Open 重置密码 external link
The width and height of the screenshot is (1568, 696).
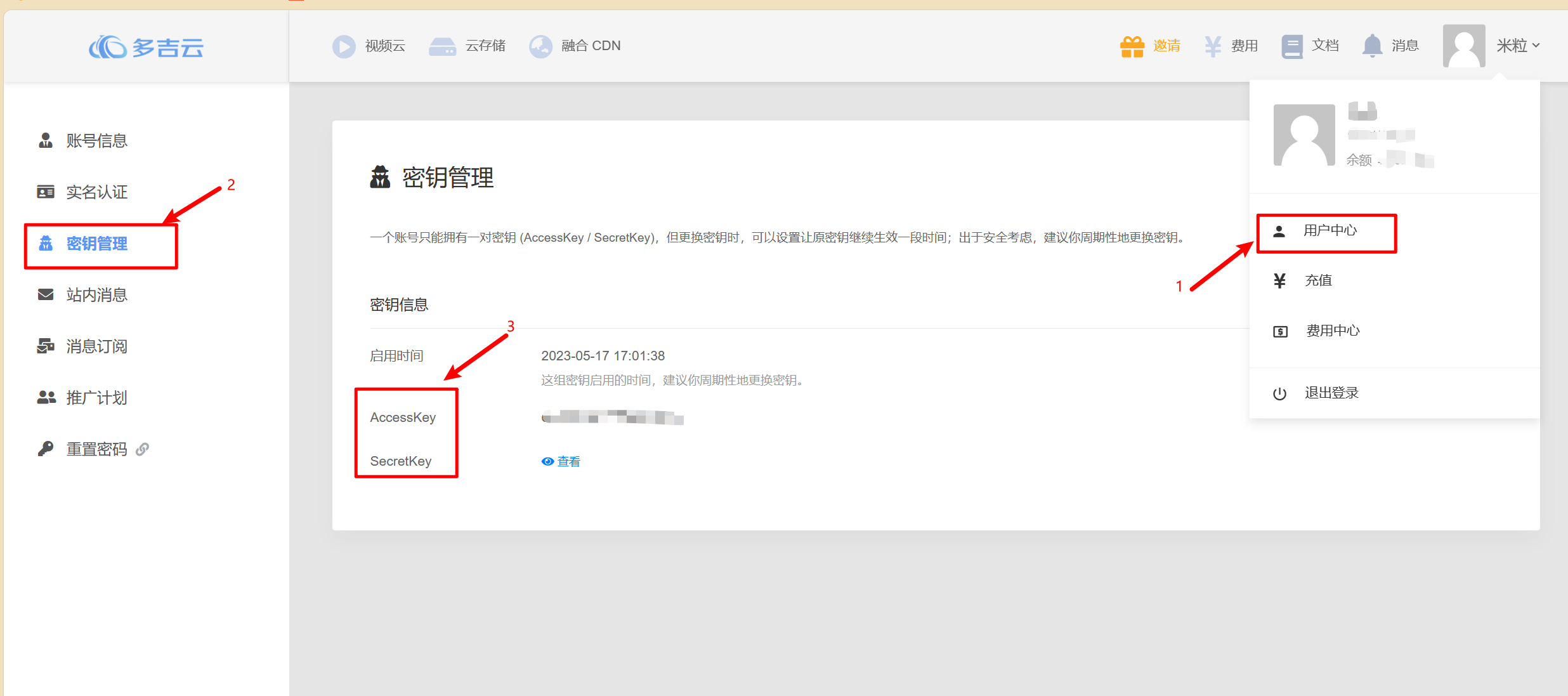point(96,449)
